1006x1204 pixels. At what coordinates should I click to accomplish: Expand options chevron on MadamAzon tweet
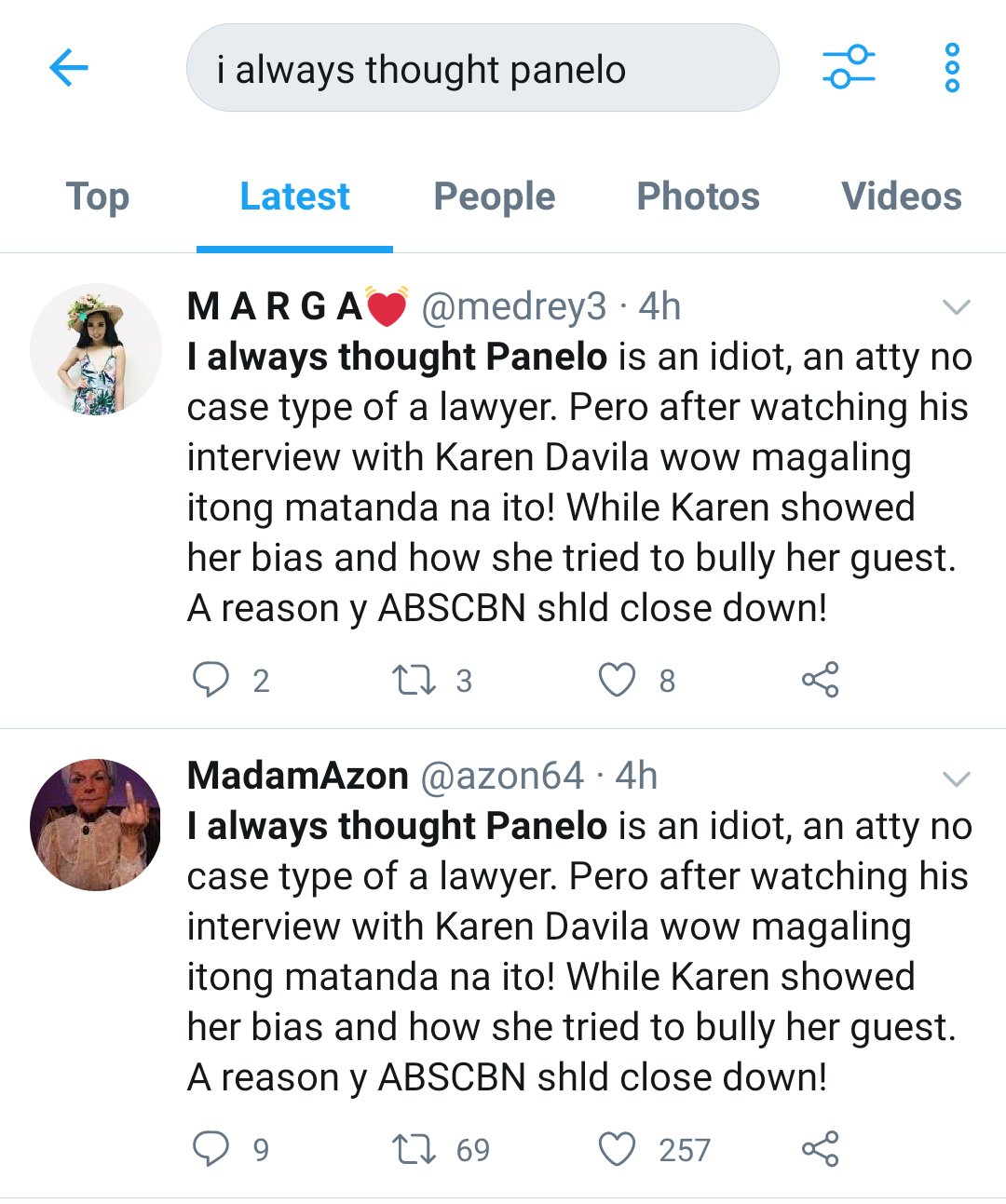957,778
